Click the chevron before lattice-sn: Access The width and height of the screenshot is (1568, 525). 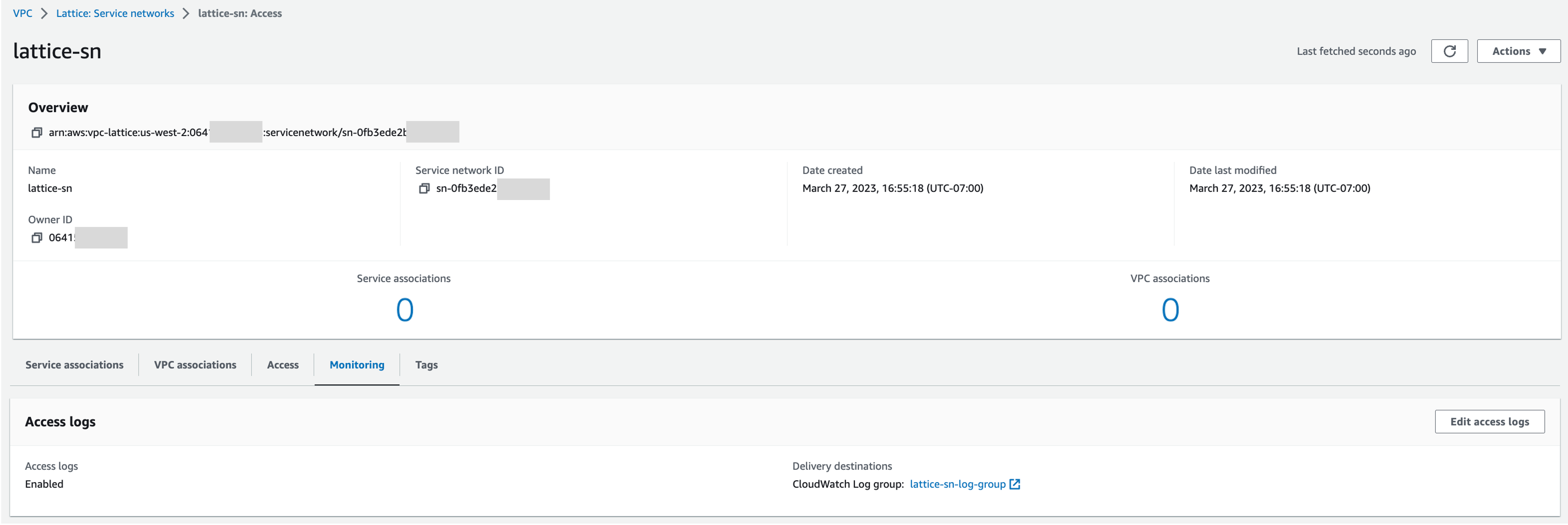pyautogui.click(x=186, y=13)
